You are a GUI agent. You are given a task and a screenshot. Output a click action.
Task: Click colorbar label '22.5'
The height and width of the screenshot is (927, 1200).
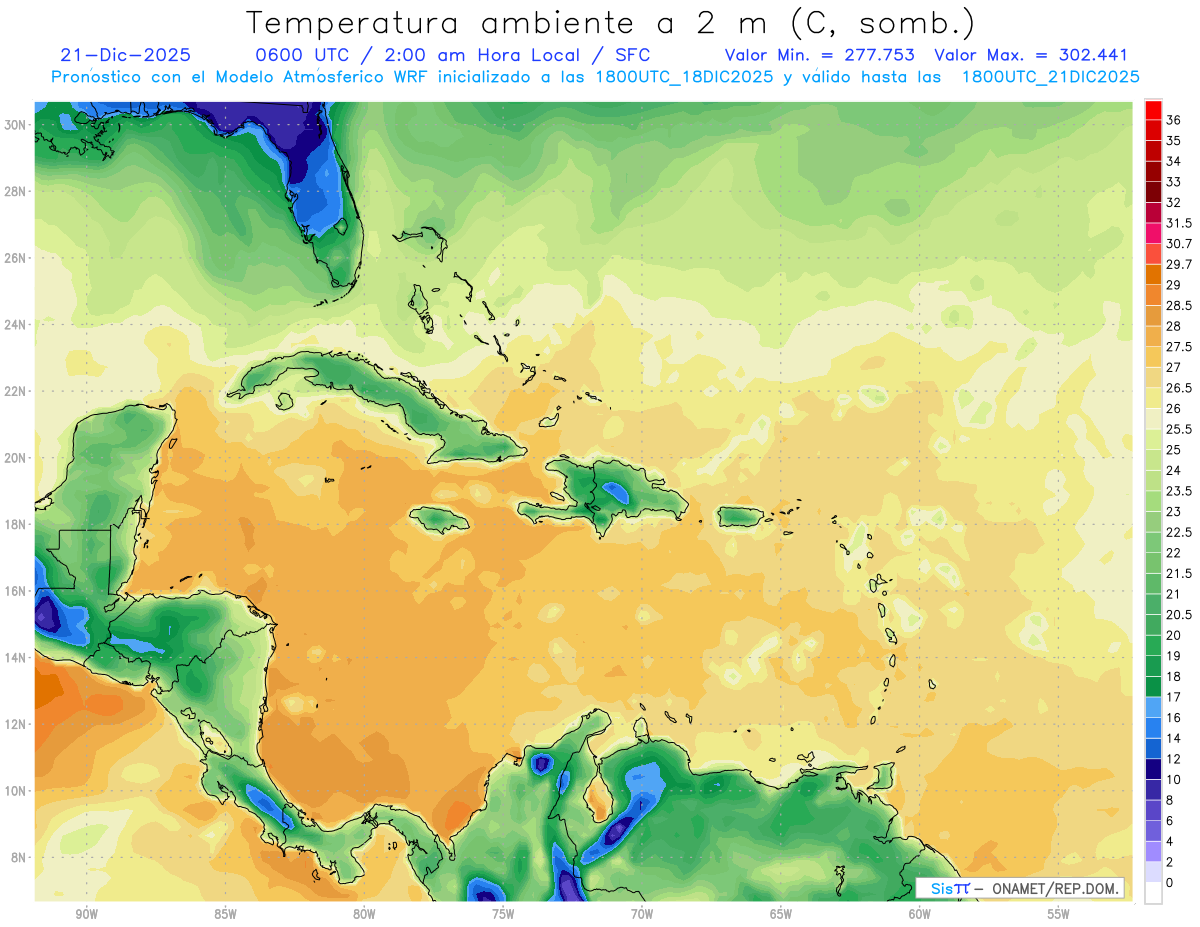click(1179, 532)
